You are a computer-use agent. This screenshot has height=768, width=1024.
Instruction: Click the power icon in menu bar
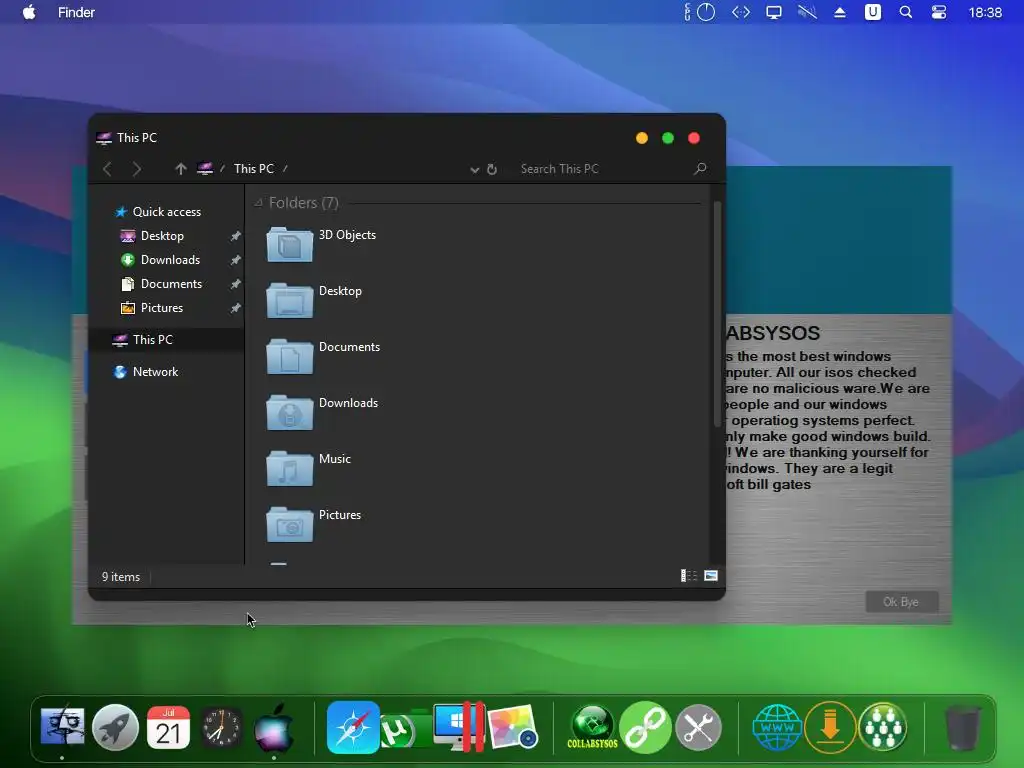(x=706, y=12)
